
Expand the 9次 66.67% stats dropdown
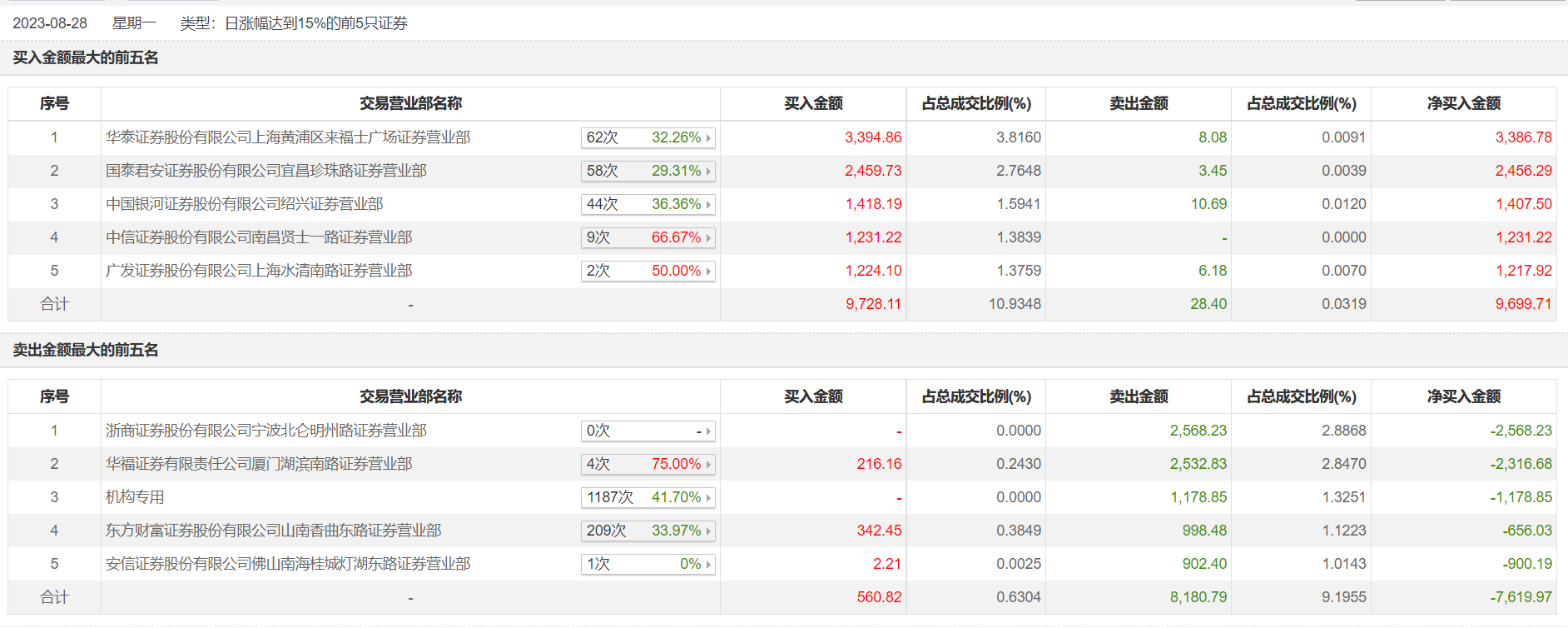648,237
